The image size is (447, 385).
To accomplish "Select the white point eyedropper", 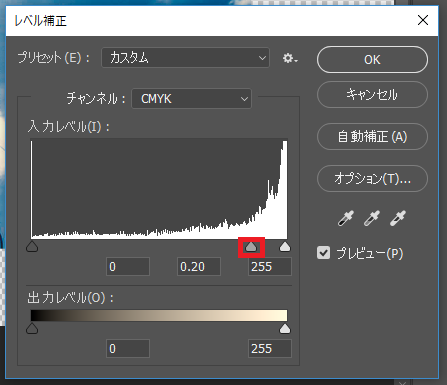I will [x=398, y=218].
